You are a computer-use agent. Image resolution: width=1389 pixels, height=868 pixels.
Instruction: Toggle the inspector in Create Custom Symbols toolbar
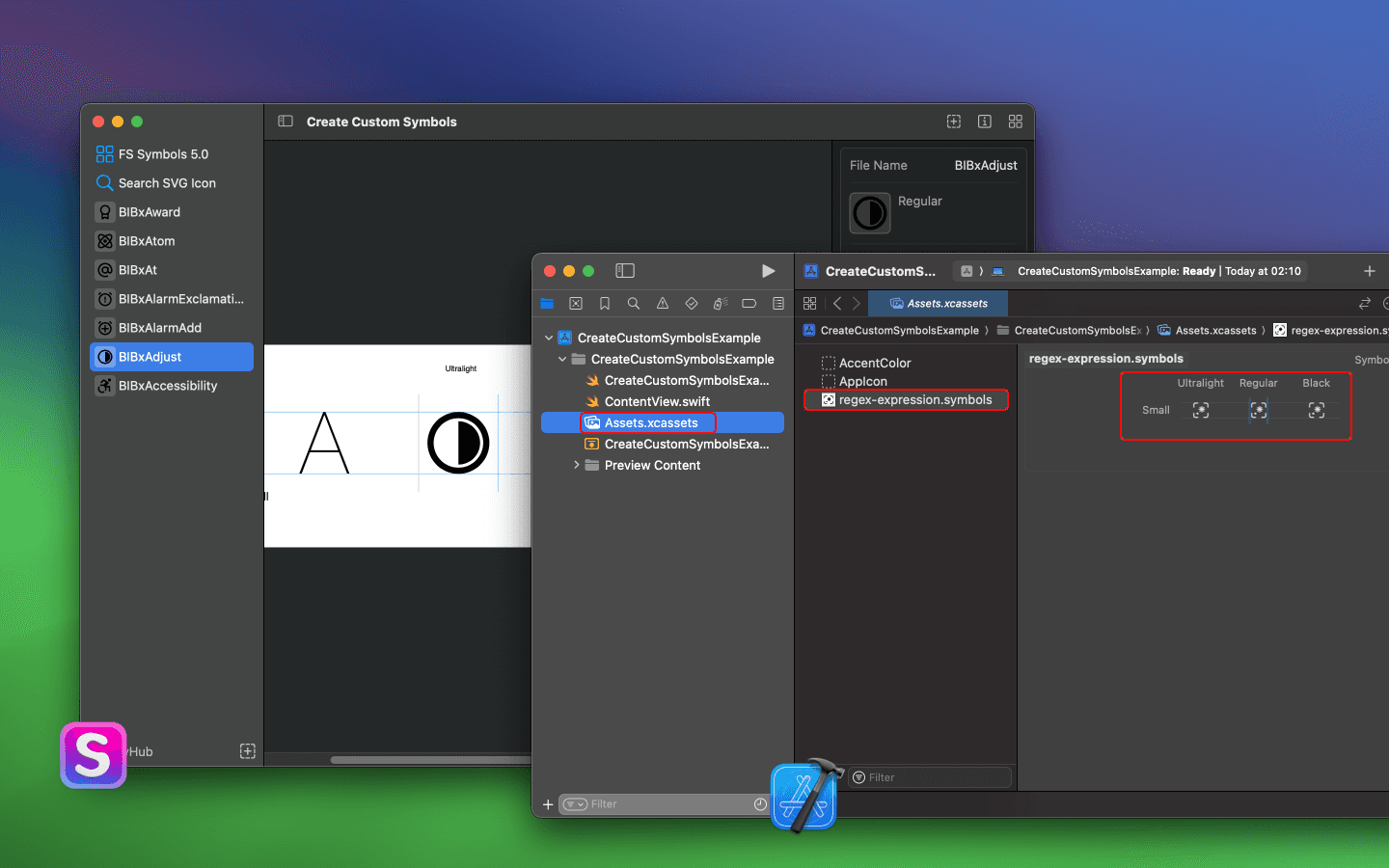coord(984,122)
